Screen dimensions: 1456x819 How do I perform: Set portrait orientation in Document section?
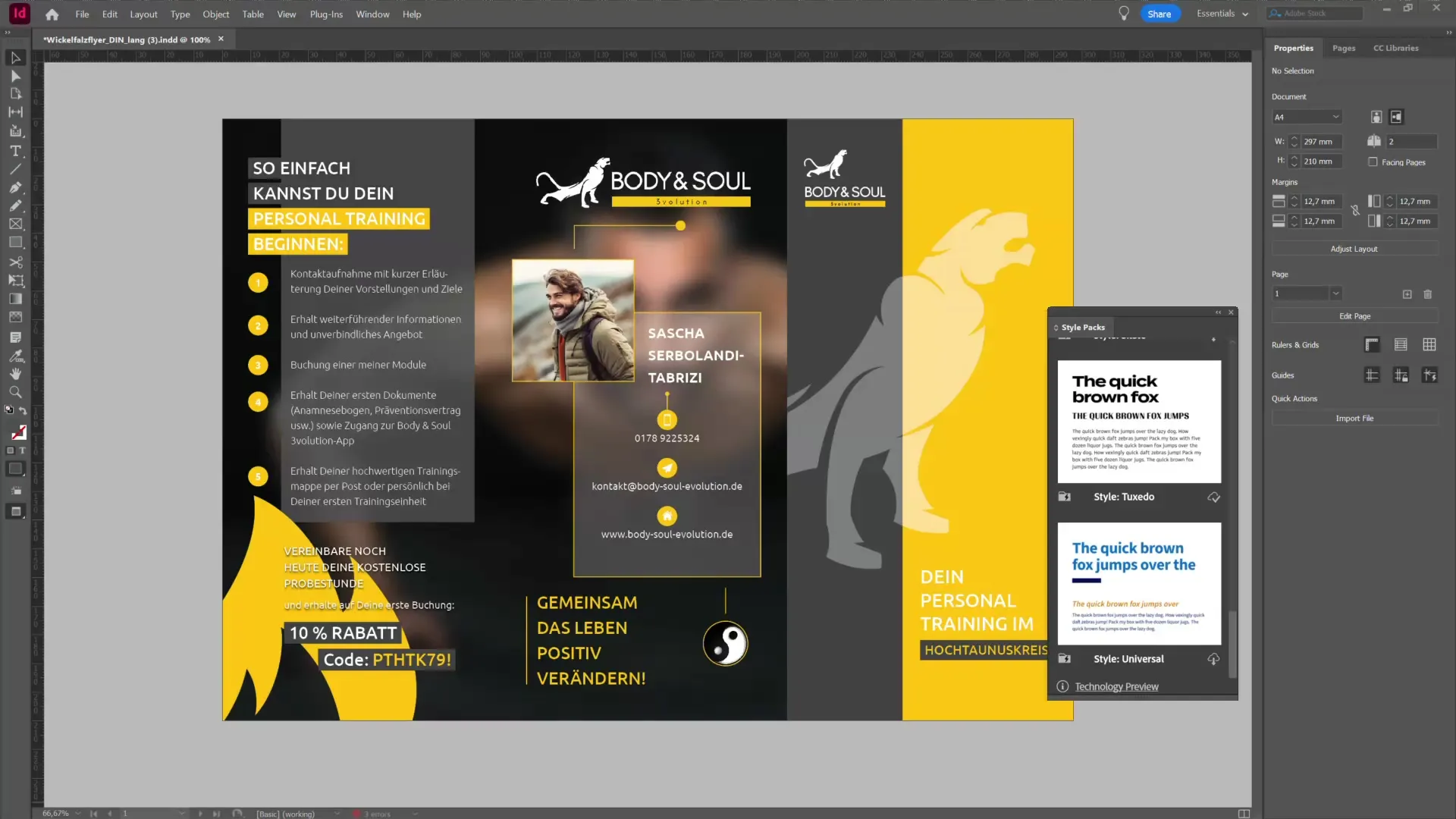click(1376, 117)
